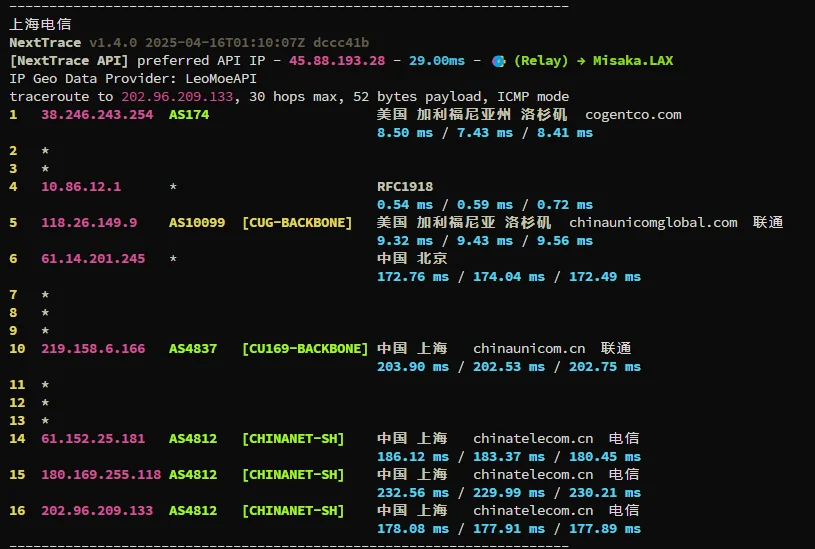Select hop 14 IP 61.152.25.181
This screenshot has width=815, height=549.
[x=93, y=439]
